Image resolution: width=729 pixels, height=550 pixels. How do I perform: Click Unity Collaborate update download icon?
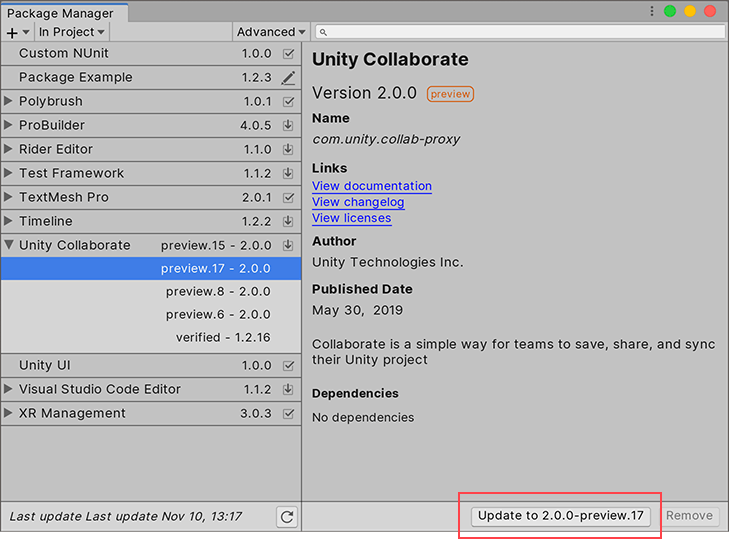coord(288,245)
